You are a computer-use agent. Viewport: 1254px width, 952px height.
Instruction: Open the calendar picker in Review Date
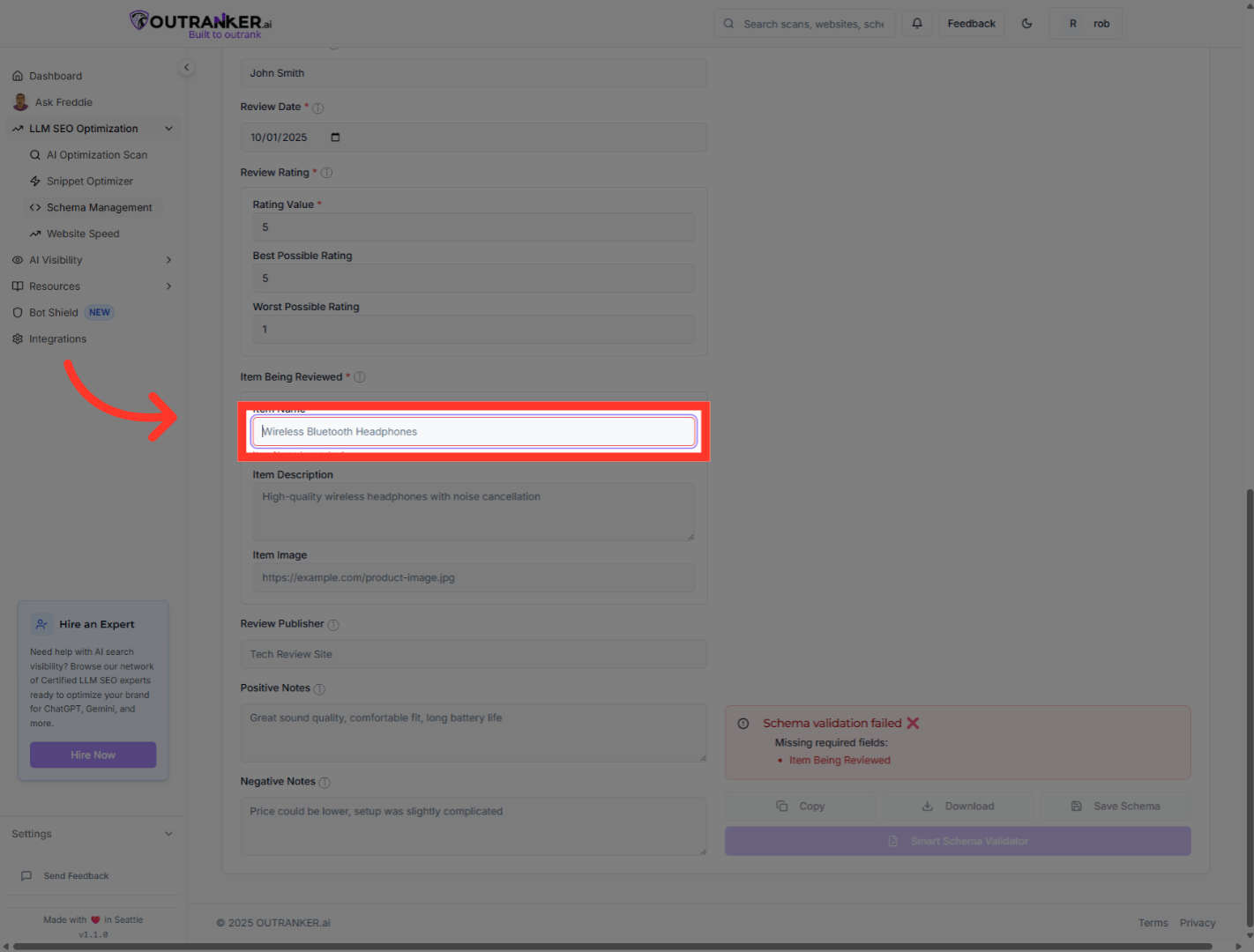click(335, 138)
